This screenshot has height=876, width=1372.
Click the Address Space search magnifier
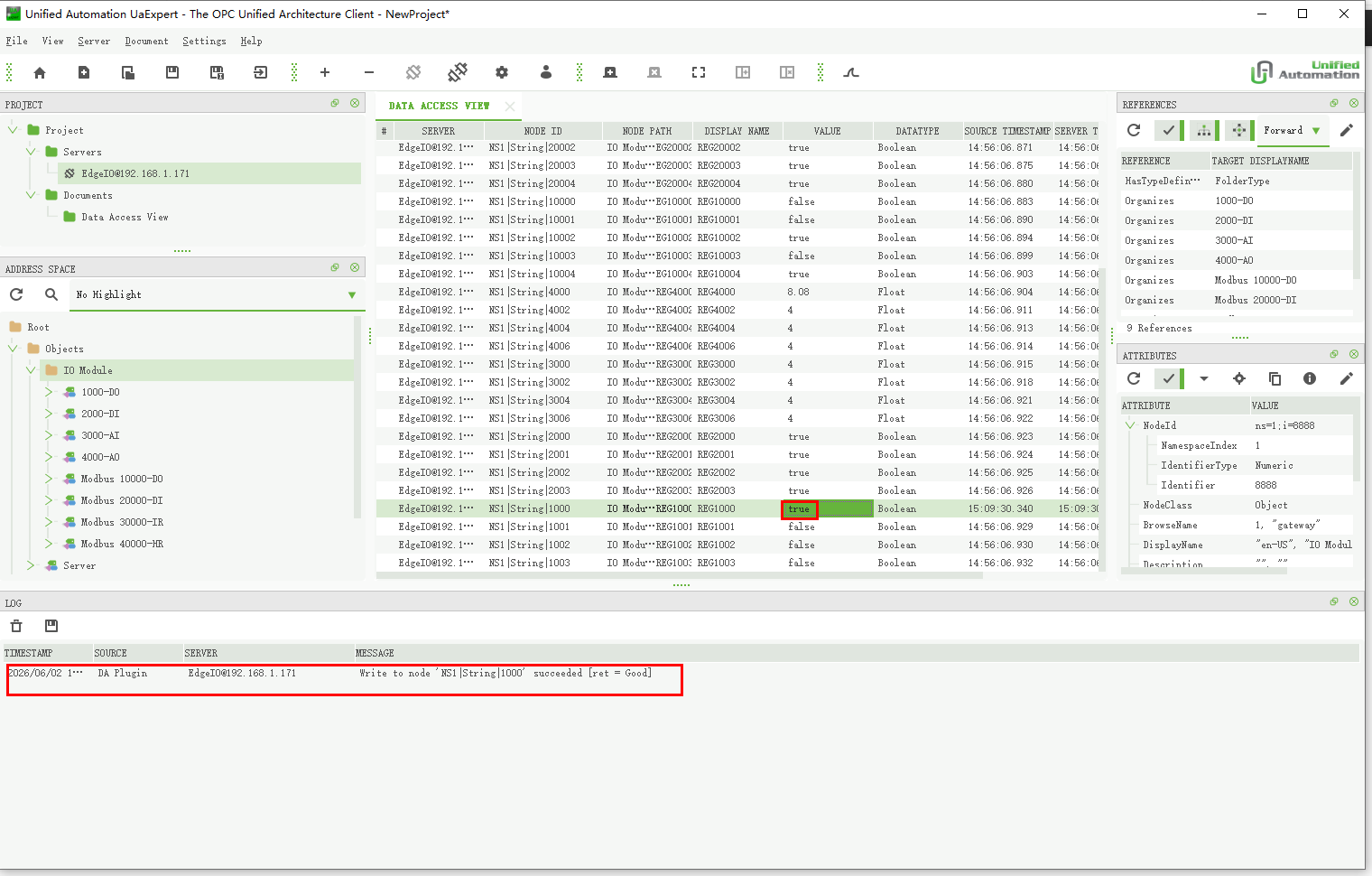coord(51,294)
